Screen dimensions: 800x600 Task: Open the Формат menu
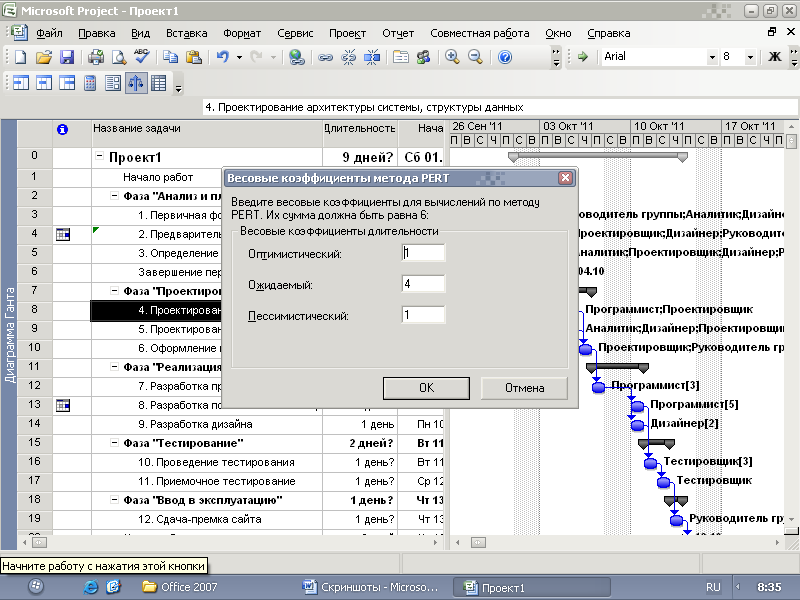[242, 33]
